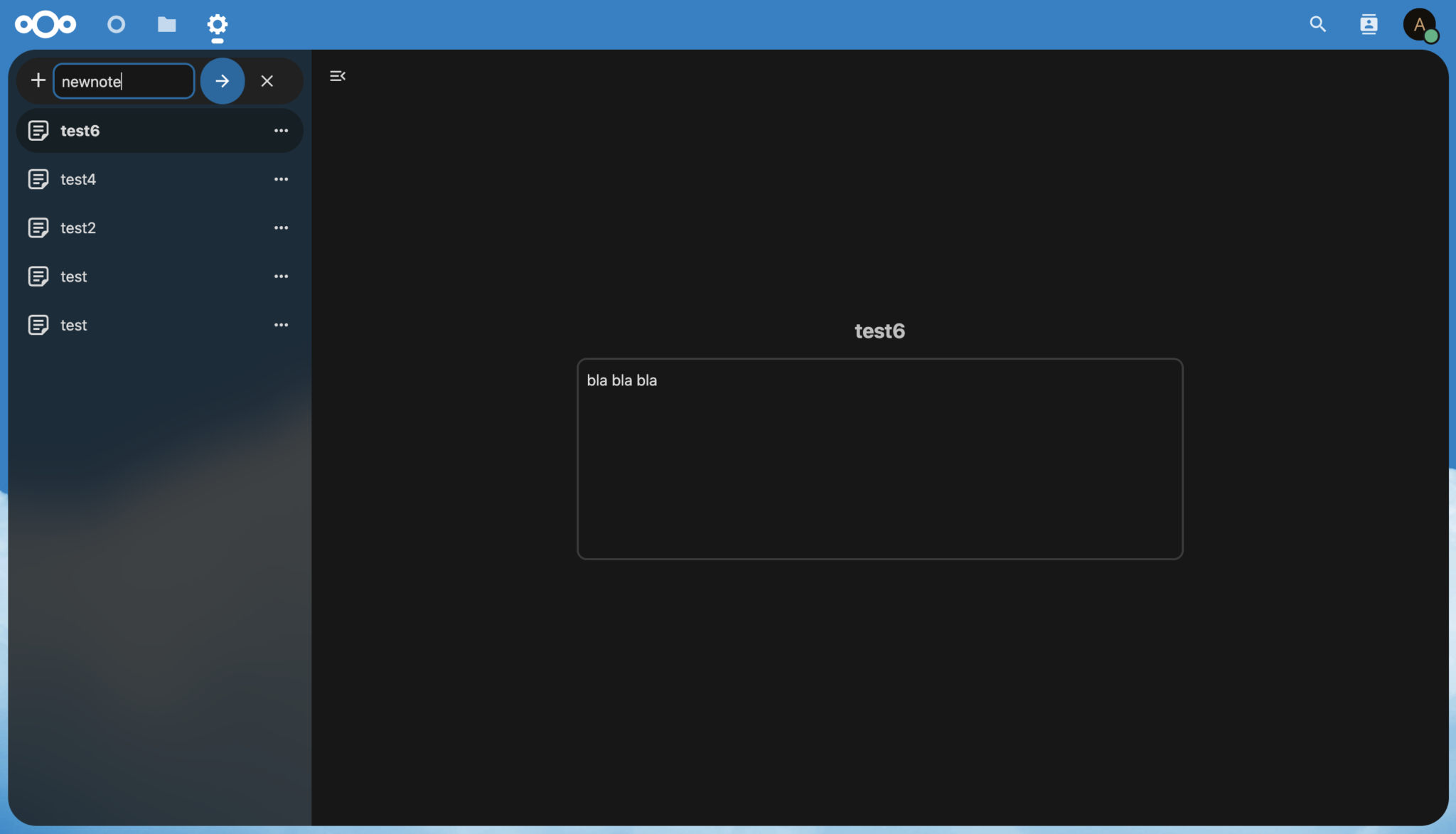The height and width of the screenshot is (834, 1456).
Task: Open the Contacts menu
Action: coord(1368,24)
